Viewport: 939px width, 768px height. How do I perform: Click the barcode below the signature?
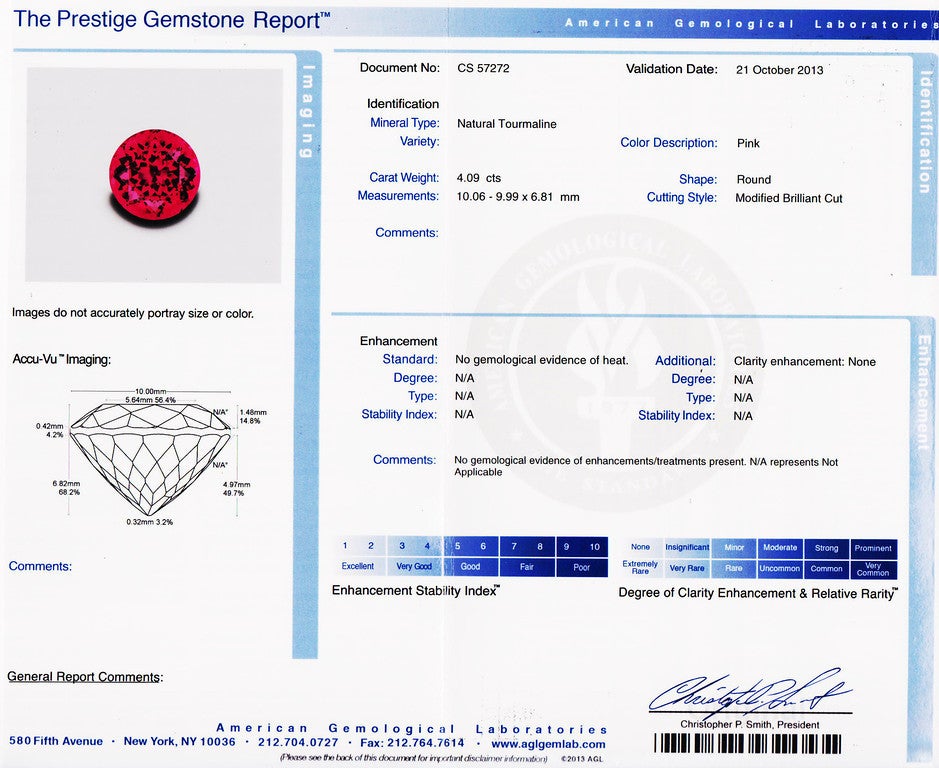(749, 743)
